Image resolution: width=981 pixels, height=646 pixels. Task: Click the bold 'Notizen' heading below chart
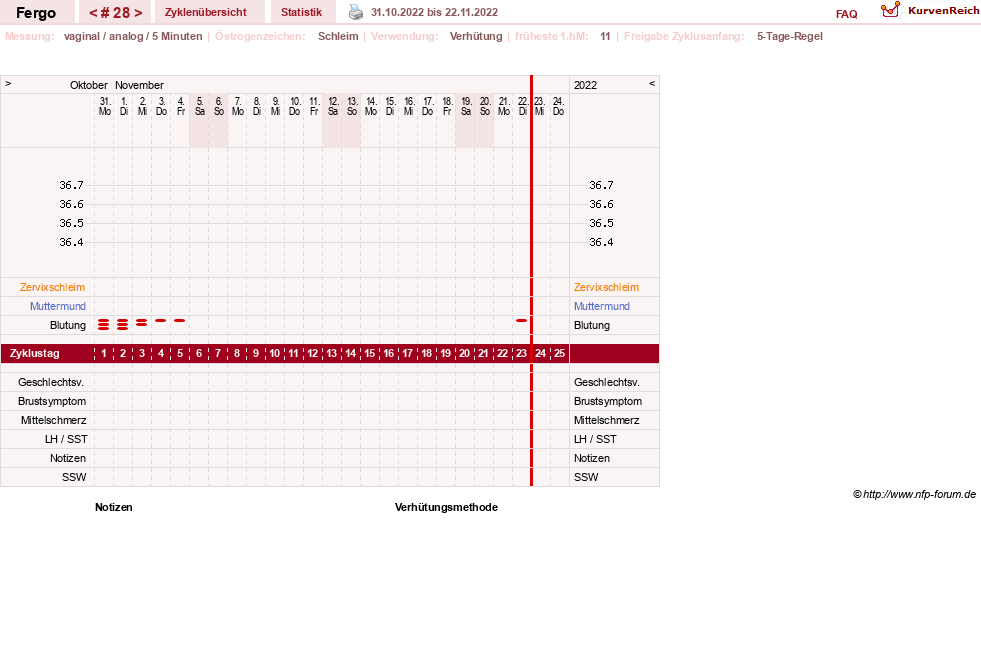(114, 507)
